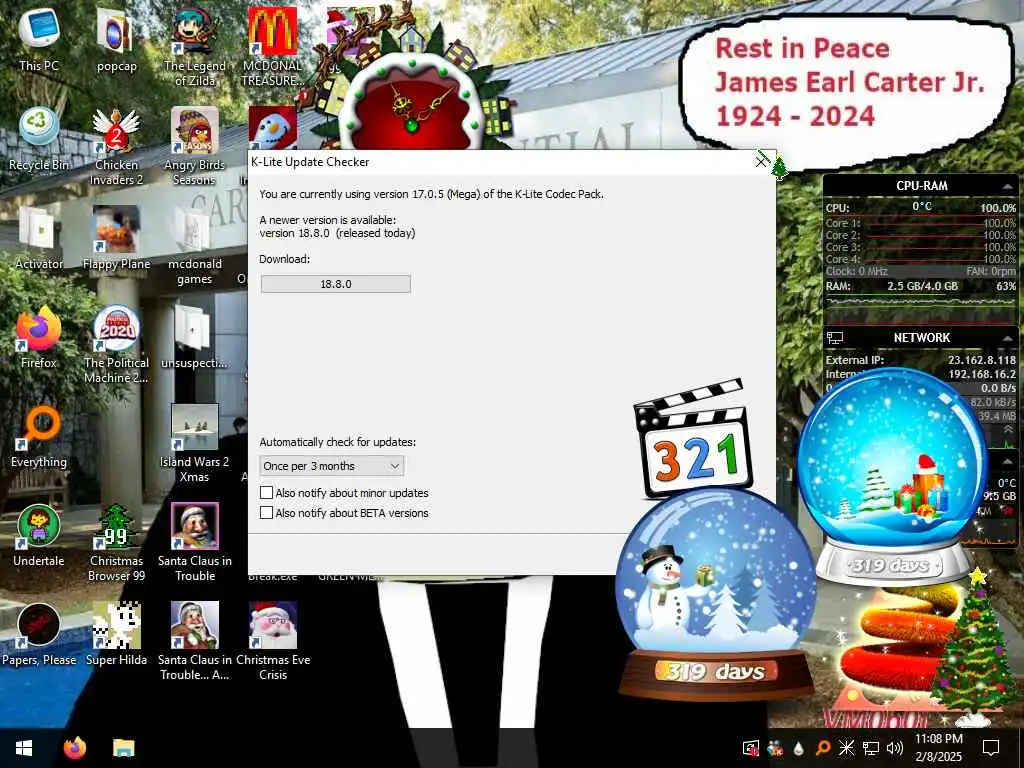Launch Christmas Eve Crisis shortcut

click(272, 643)
